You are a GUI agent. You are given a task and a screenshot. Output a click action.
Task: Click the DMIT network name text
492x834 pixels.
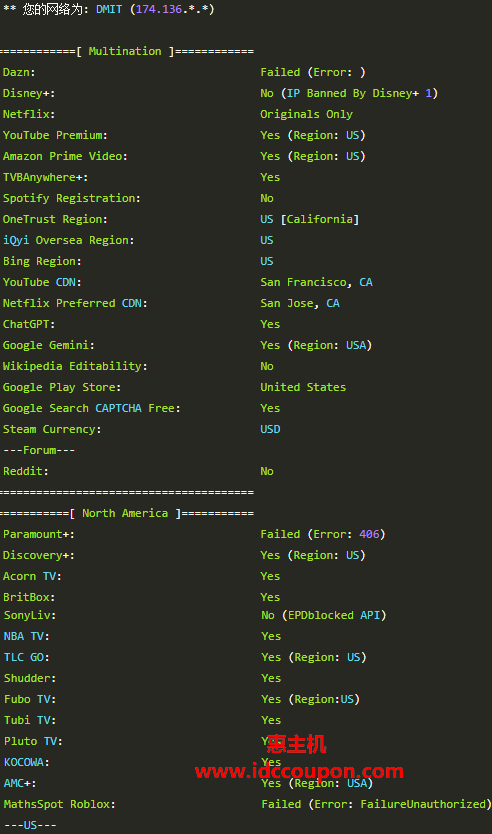[x=109, y=9]
